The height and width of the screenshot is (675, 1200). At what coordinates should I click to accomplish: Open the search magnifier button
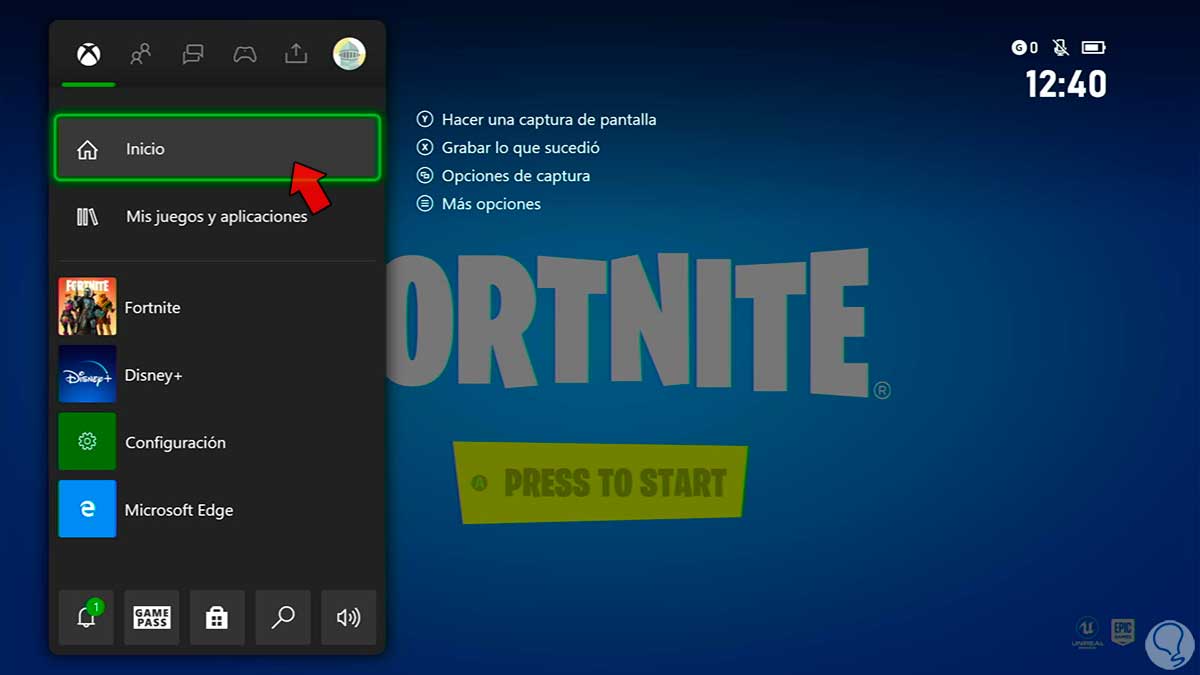coord(283,617)
